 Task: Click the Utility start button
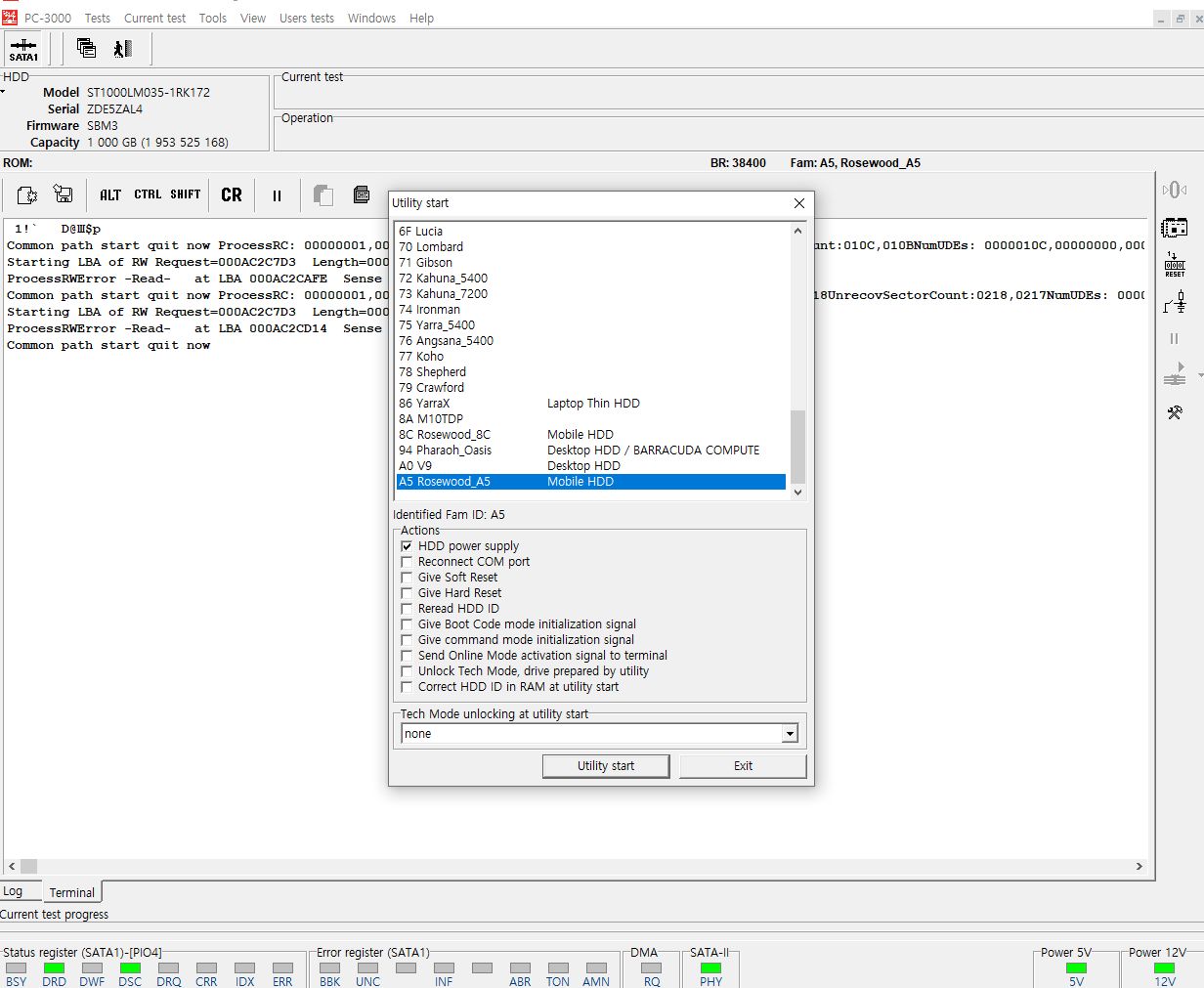pos(606,766)
